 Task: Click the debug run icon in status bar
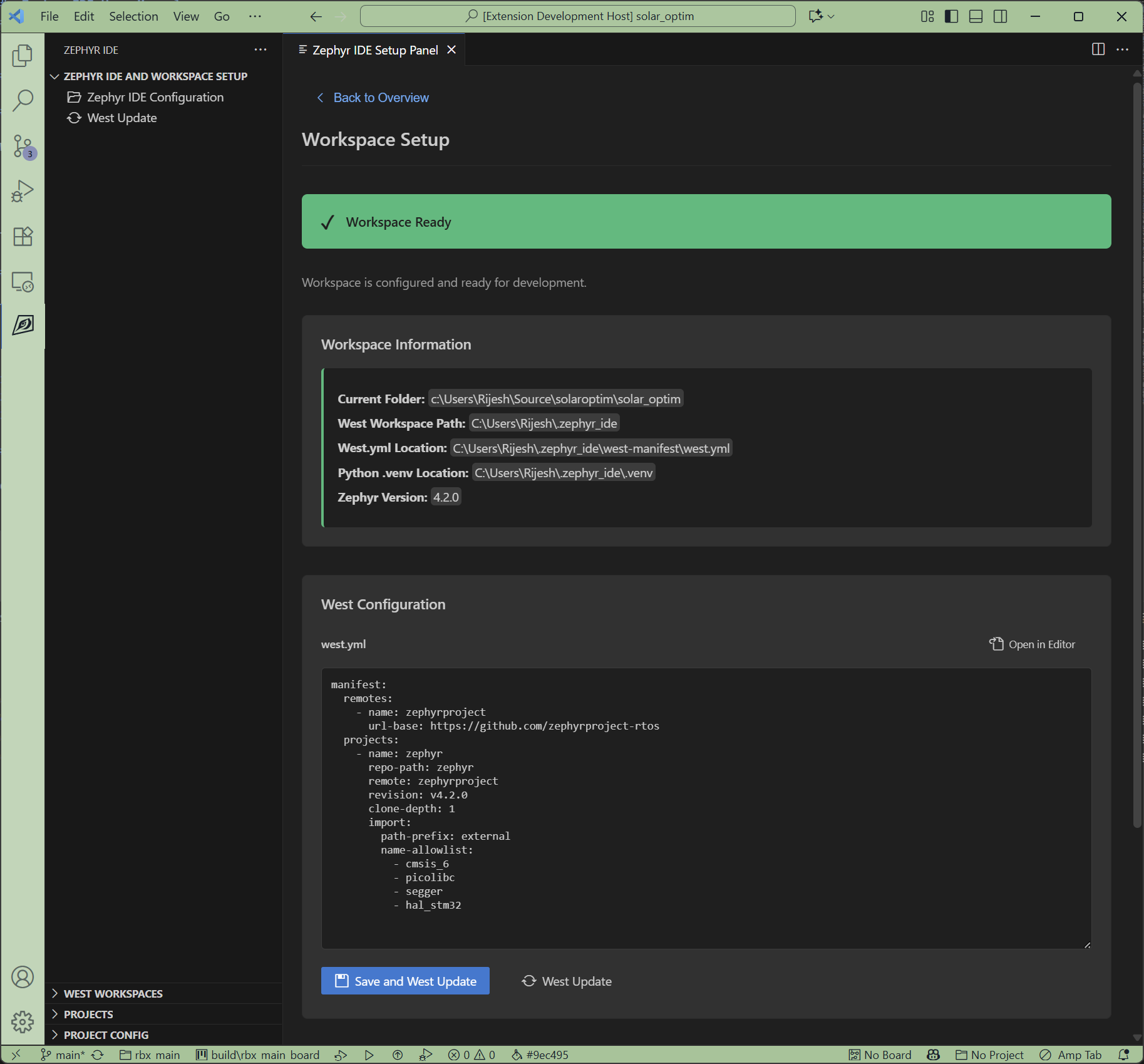click(x=426, y=1055)
